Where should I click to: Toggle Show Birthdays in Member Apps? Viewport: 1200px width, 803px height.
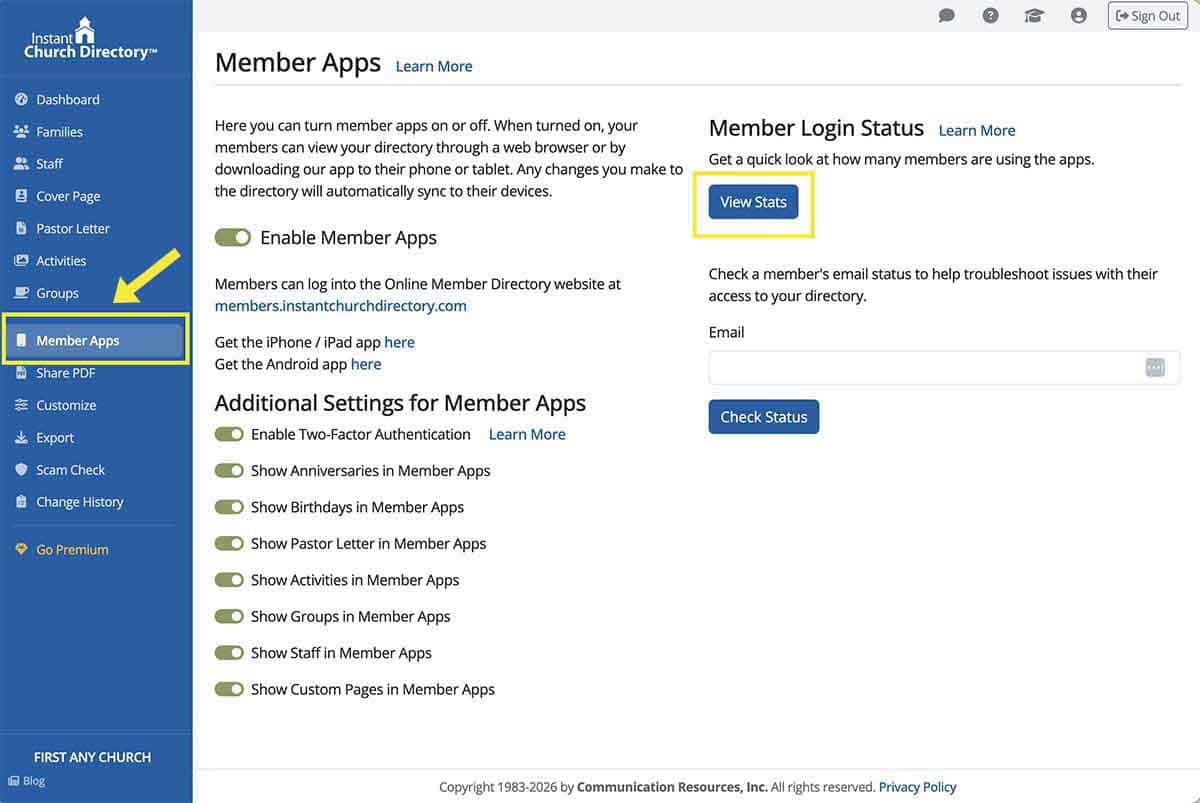230,507
